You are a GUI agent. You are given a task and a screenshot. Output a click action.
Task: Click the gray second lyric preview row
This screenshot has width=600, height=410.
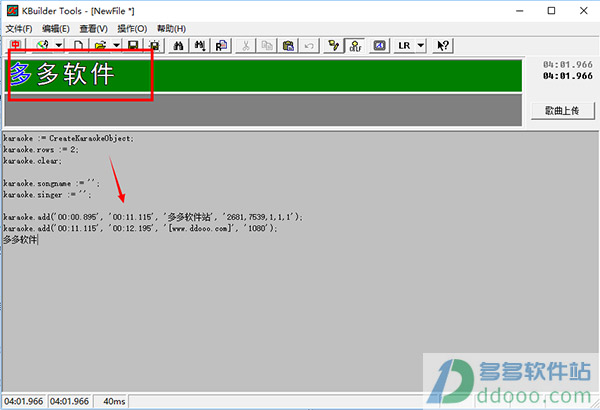point(263,110)
